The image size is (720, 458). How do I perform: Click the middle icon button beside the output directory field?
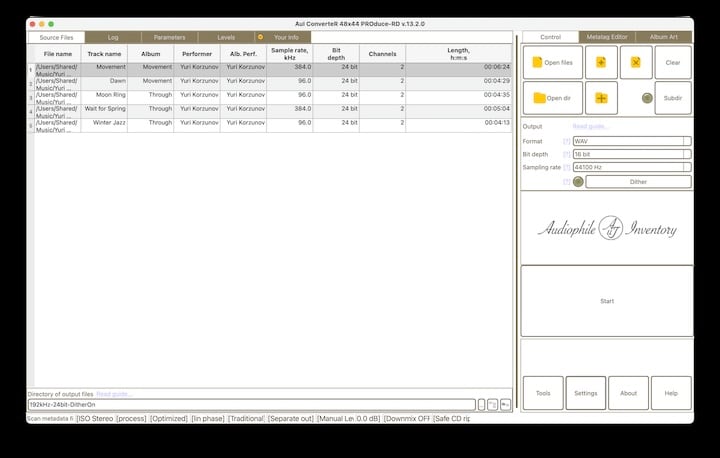point(492,405)
